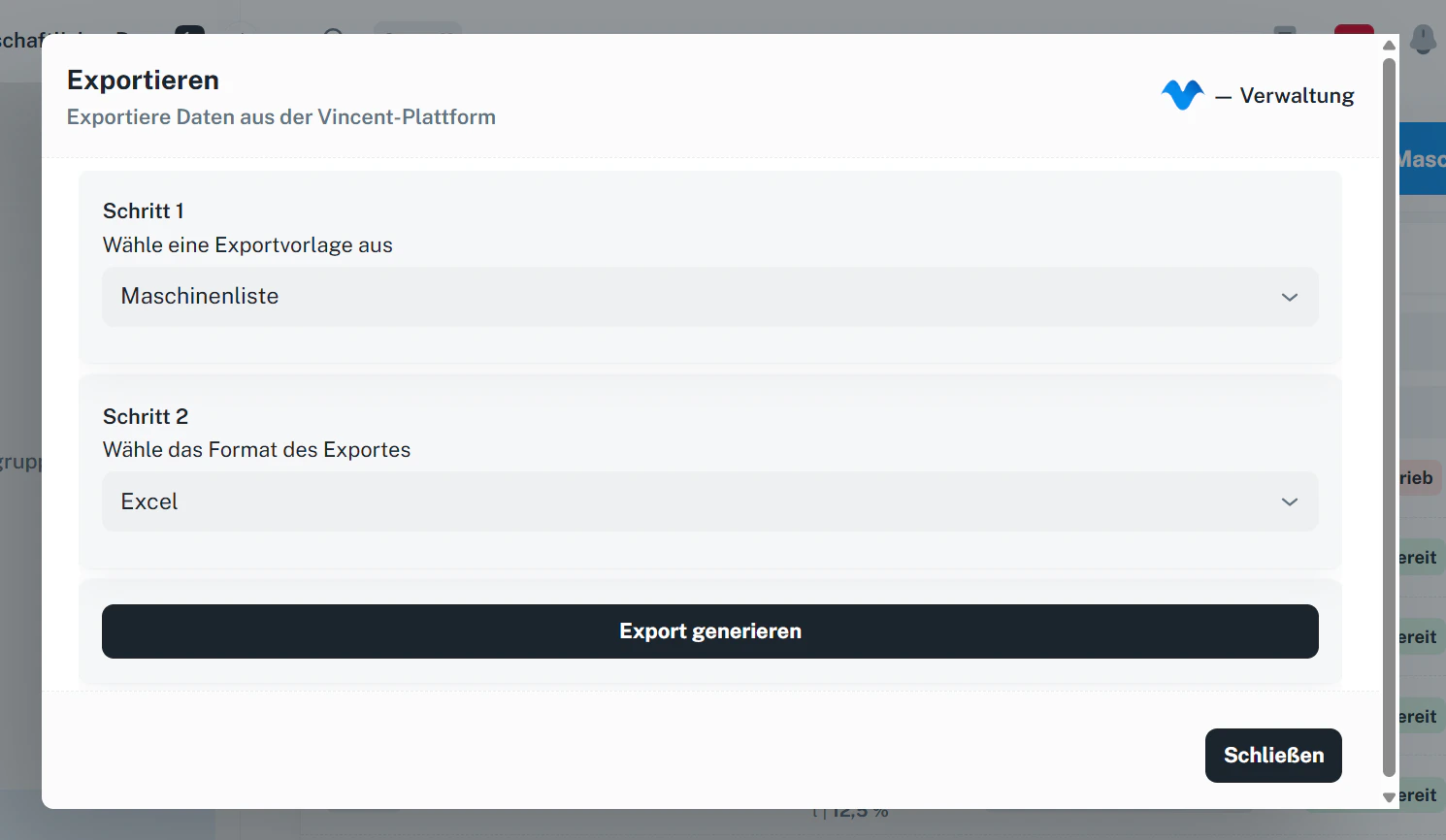Click the dialog scrollbar up arrow

point(1389,45)
